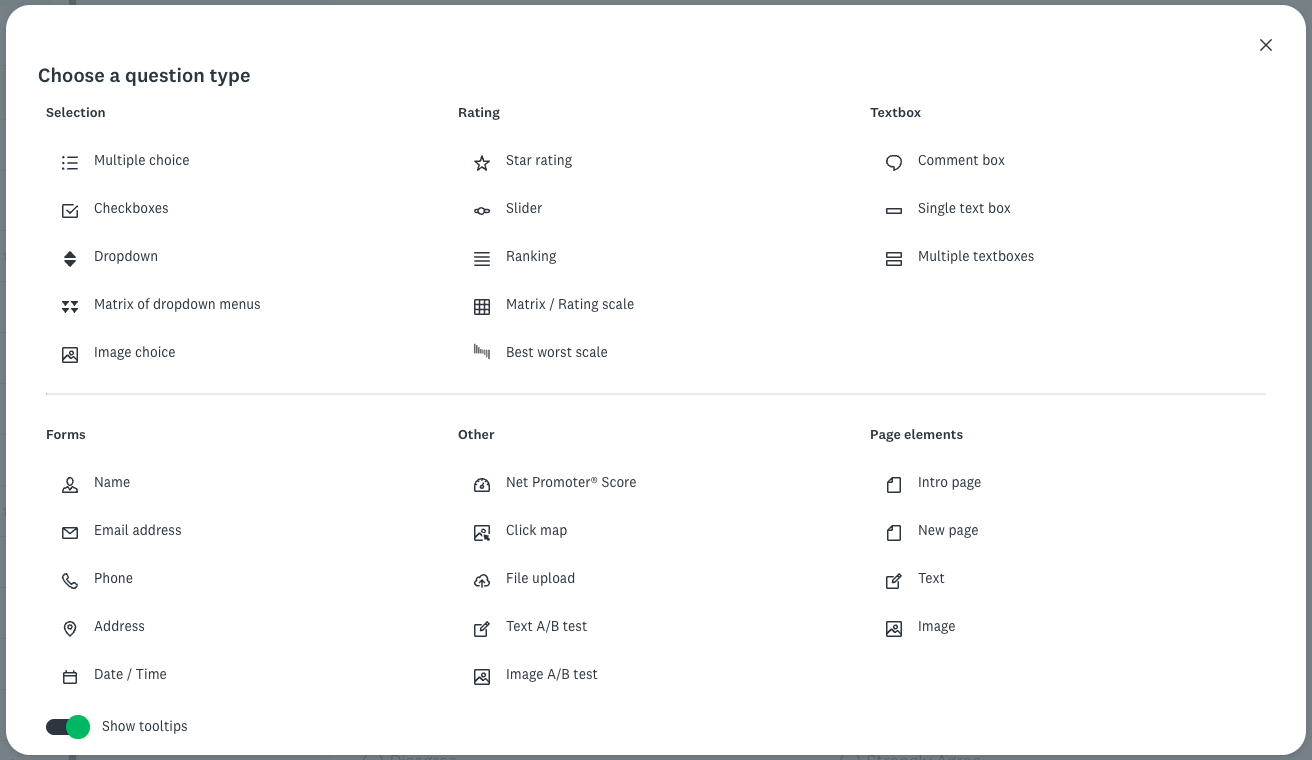This screenshot has height=760, width=1312.
Task: Click the Image page element icon
Action: click(894, 629)
